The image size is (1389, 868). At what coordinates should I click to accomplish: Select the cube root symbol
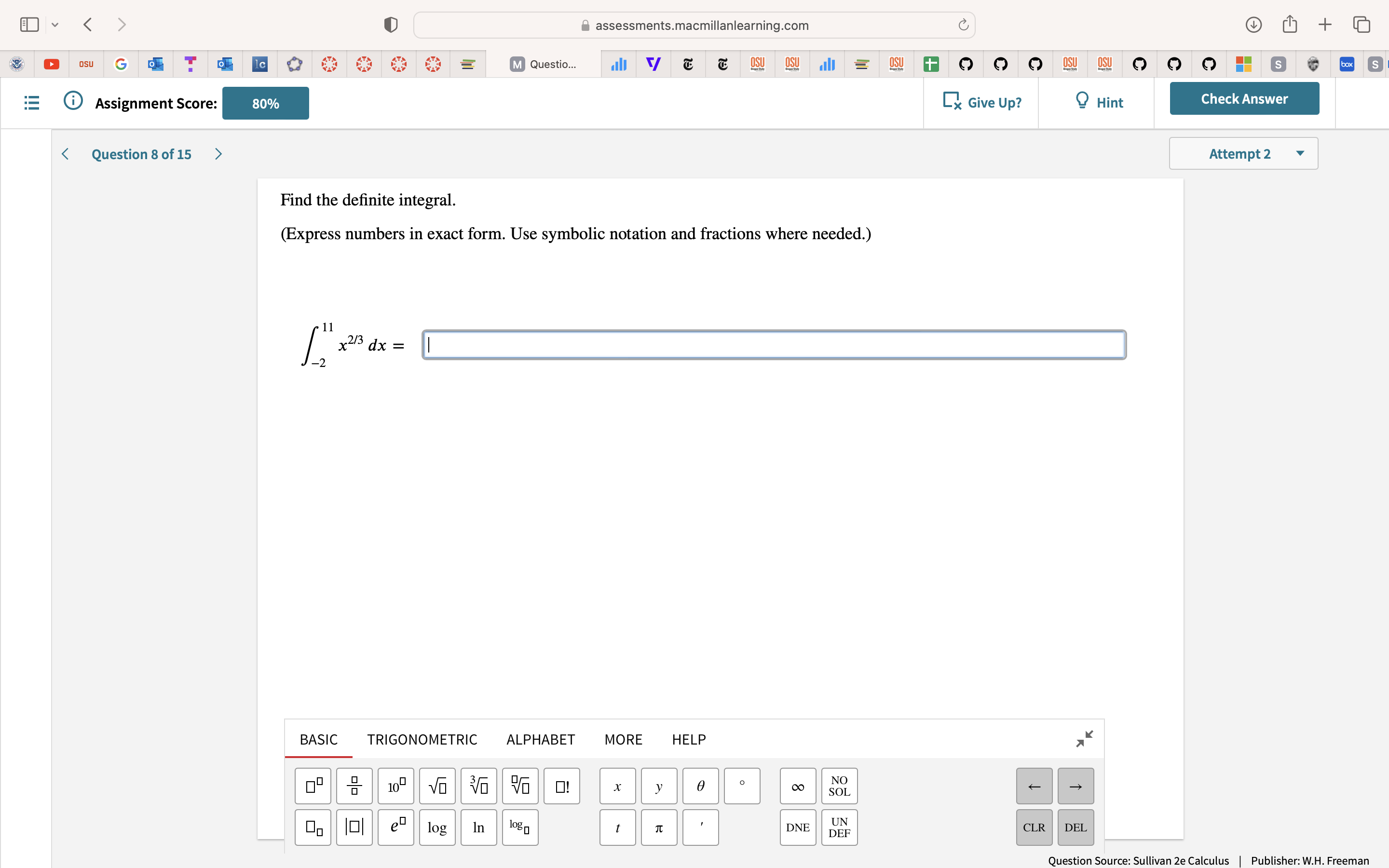(x=478, y=786)
